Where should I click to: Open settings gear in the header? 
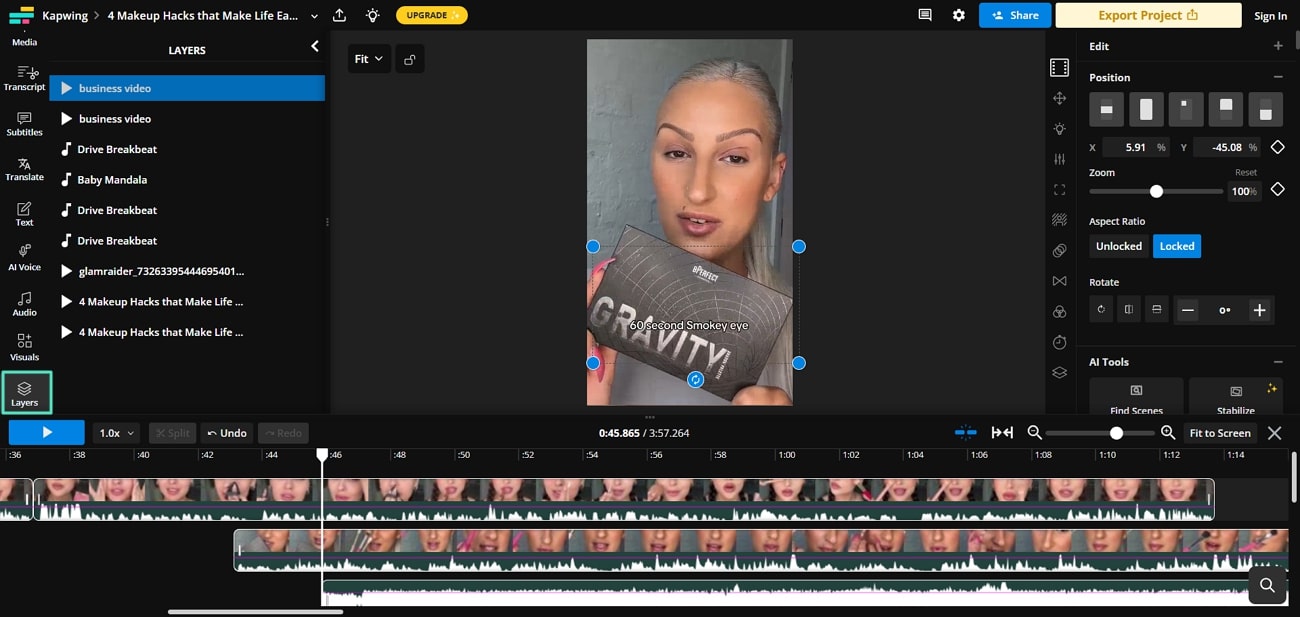point(959,15)
